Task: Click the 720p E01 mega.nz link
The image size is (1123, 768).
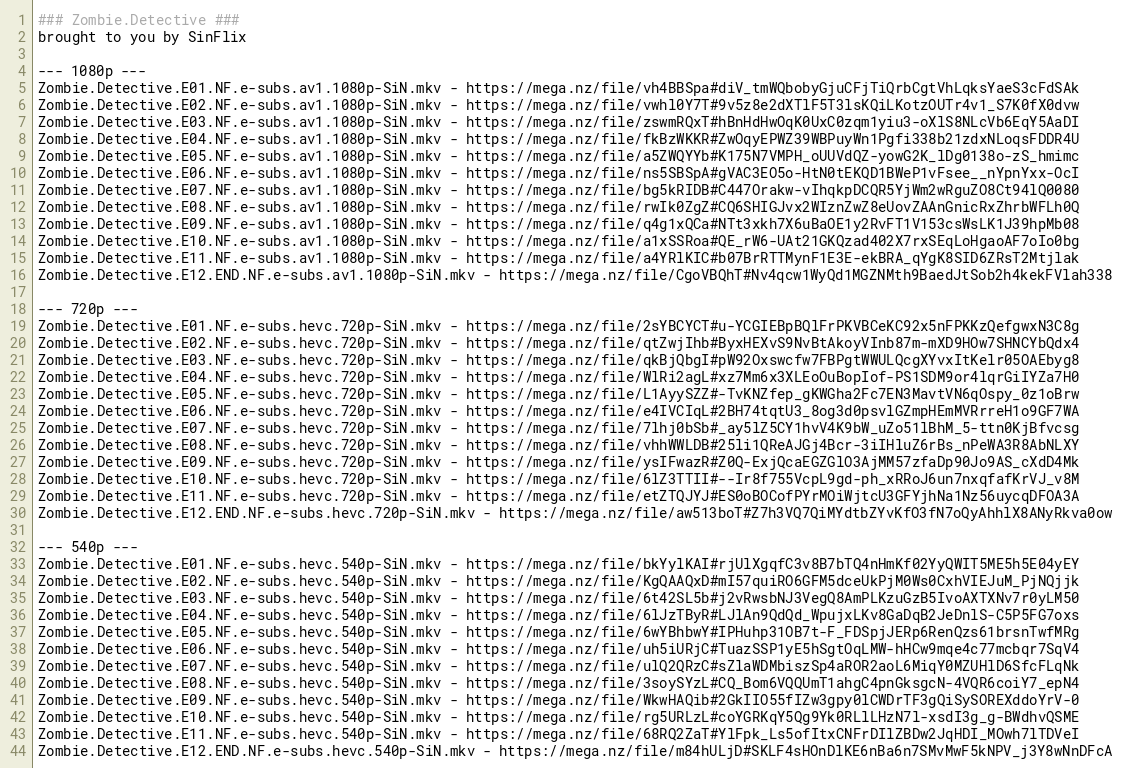Action: tap(772, 326)
